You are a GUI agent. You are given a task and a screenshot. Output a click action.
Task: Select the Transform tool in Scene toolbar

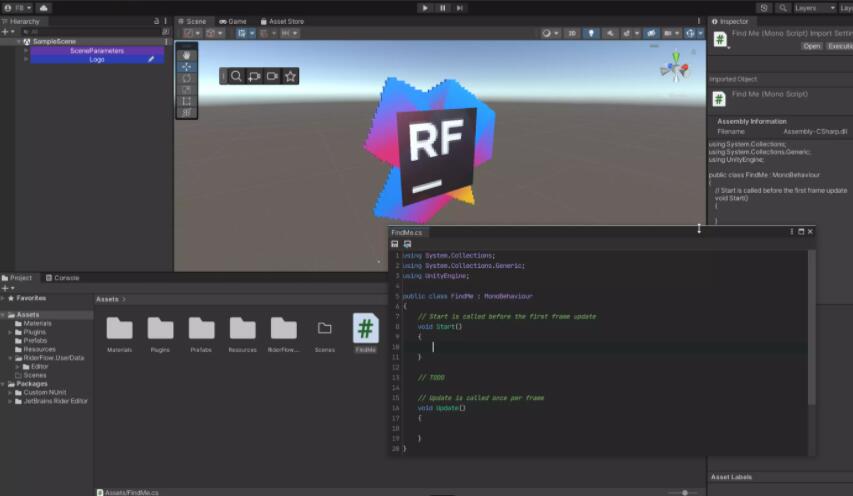[187, 113]
